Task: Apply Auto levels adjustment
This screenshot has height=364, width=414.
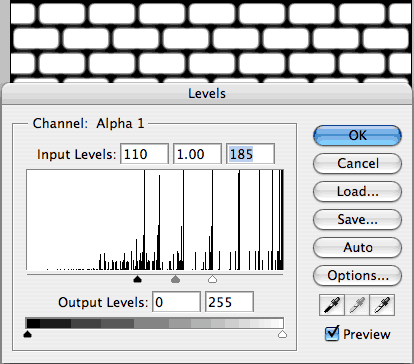Action: point(357,247)
